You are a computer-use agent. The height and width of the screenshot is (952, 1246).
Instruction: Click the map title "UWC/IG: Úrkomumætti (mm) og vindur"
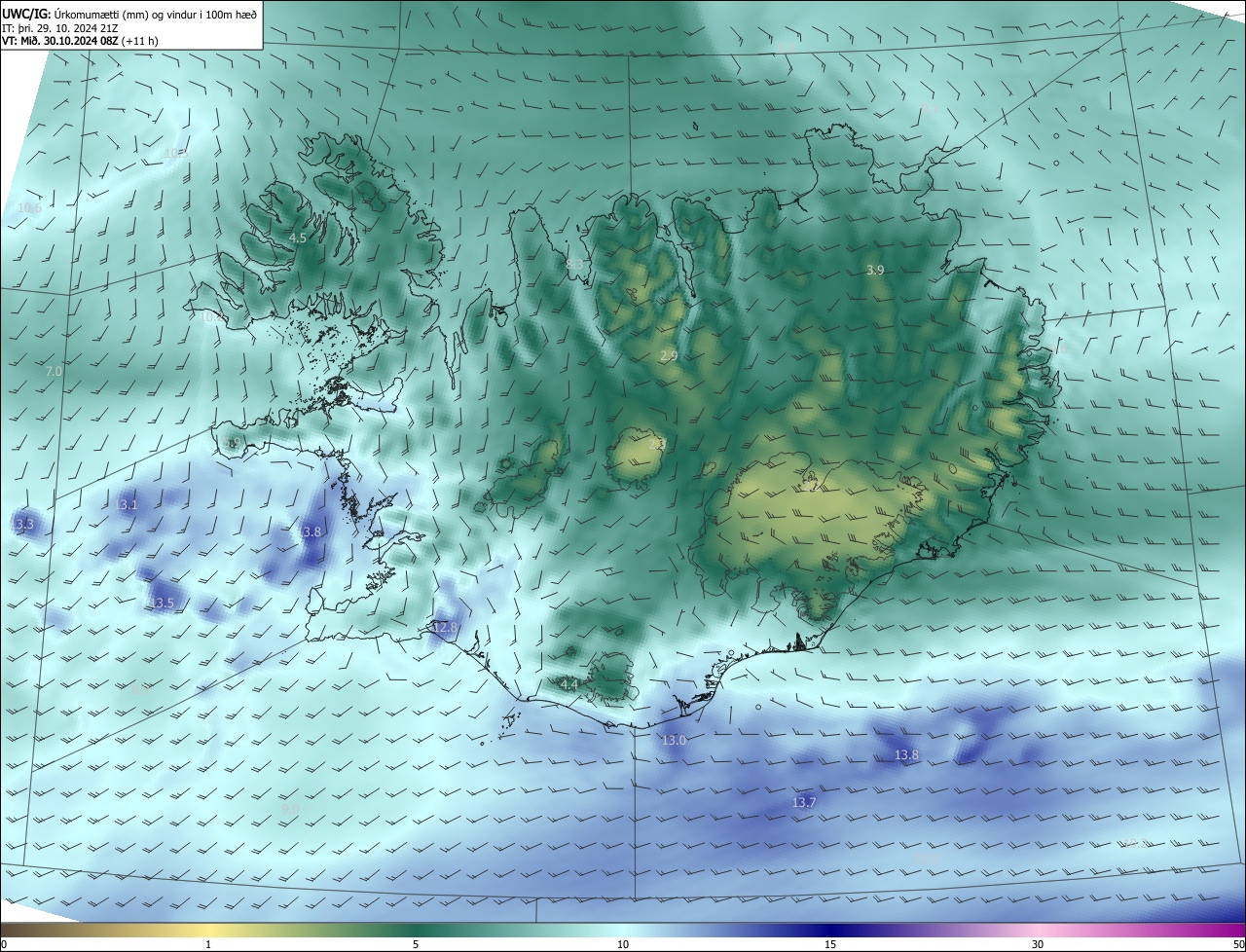pyautogui.click(x=129, y=14)
